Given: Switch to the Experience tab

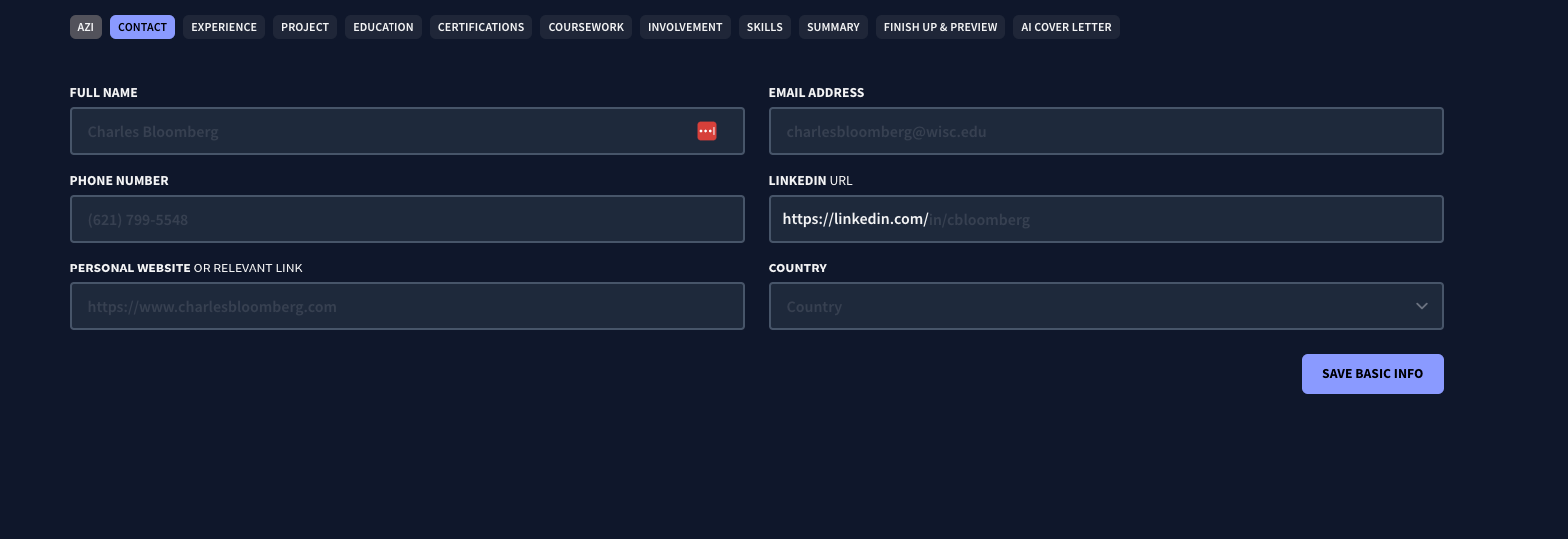Looking at the screenshot, I should [x=224, y=27].
